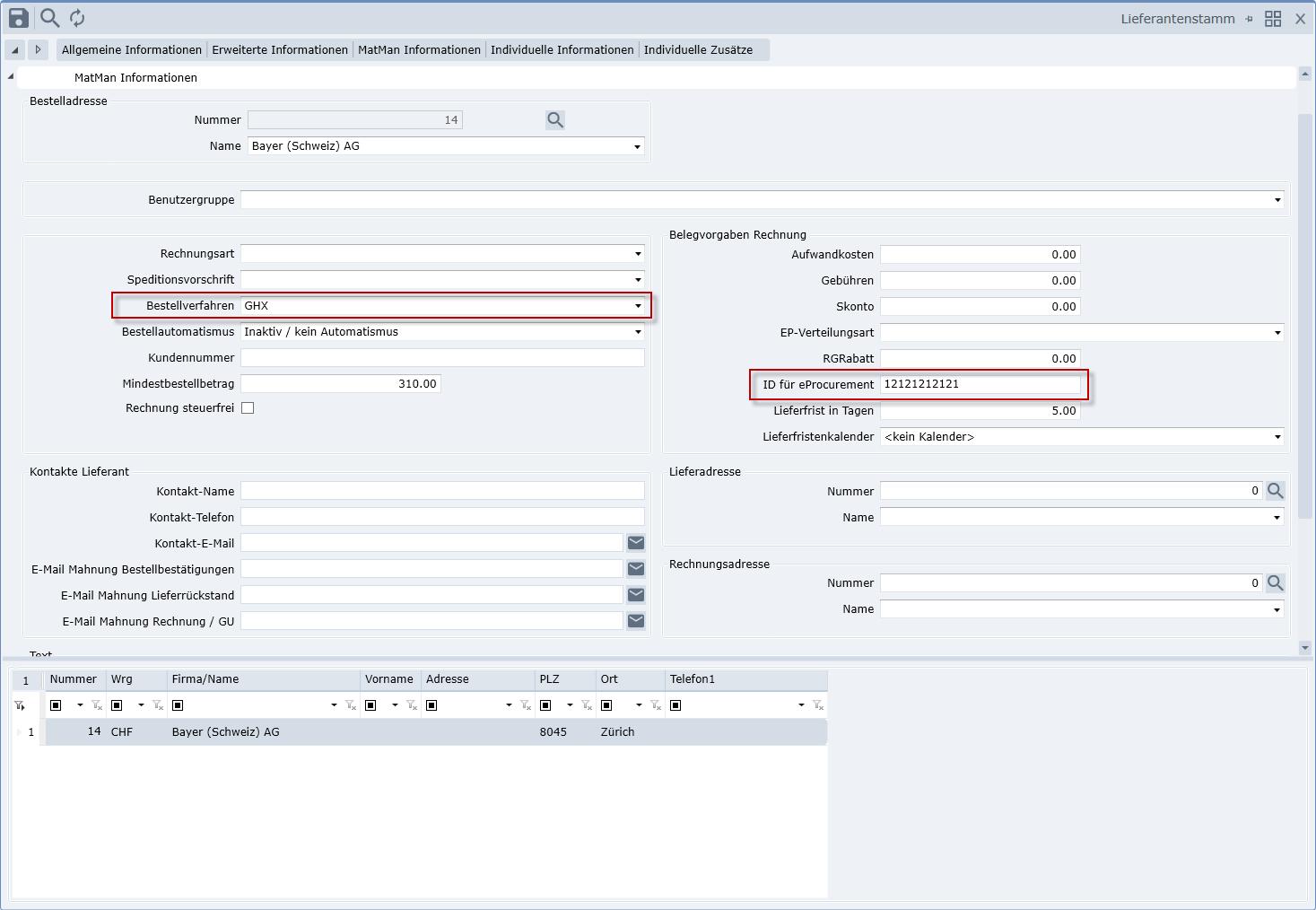Search Bestelladresse Nummer with magnifier icon
The height and width of the screenshot is (910, 1316).
click(x=555, y=120)
